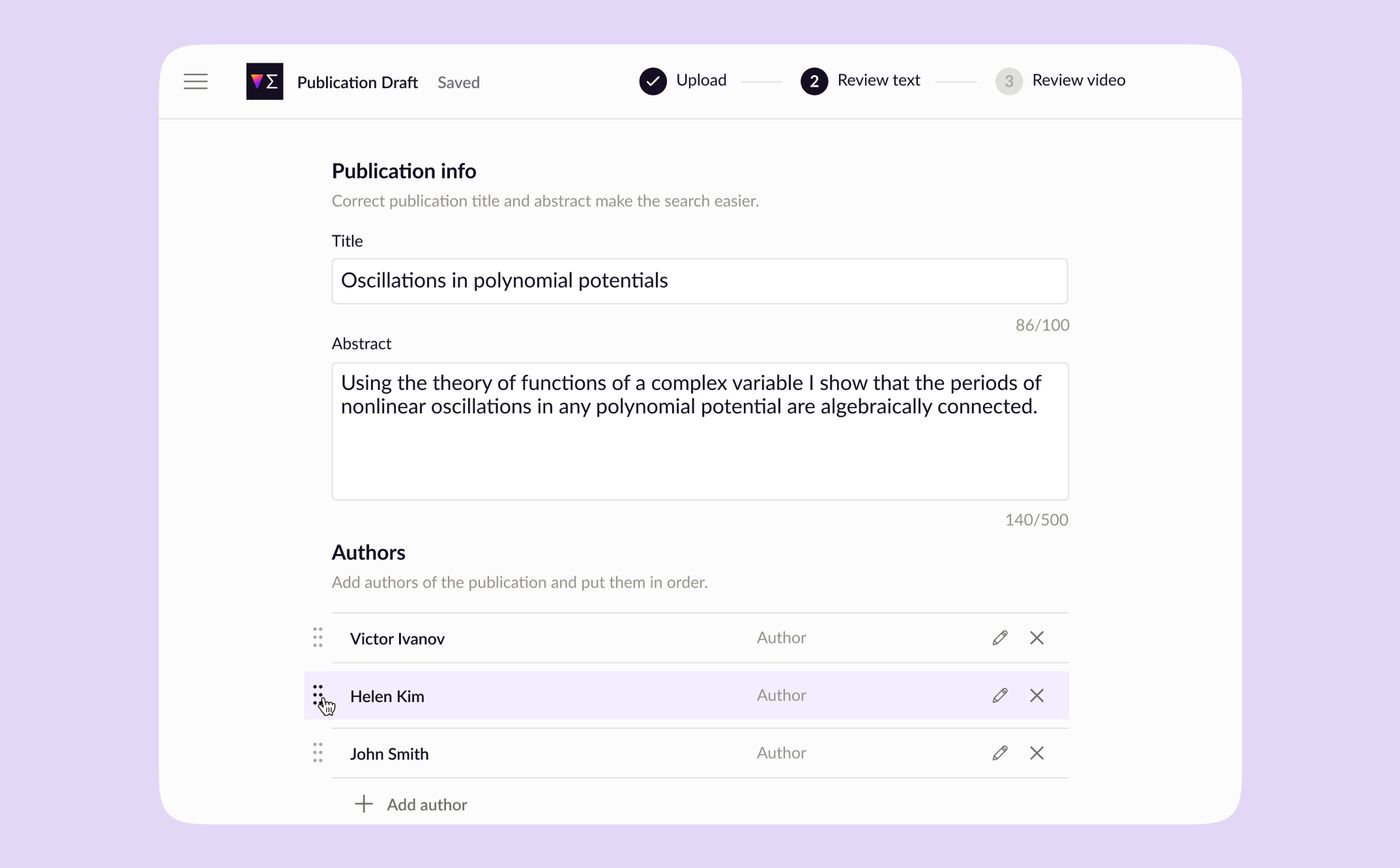Click Helen Kim's drag handle

[318, 694]
